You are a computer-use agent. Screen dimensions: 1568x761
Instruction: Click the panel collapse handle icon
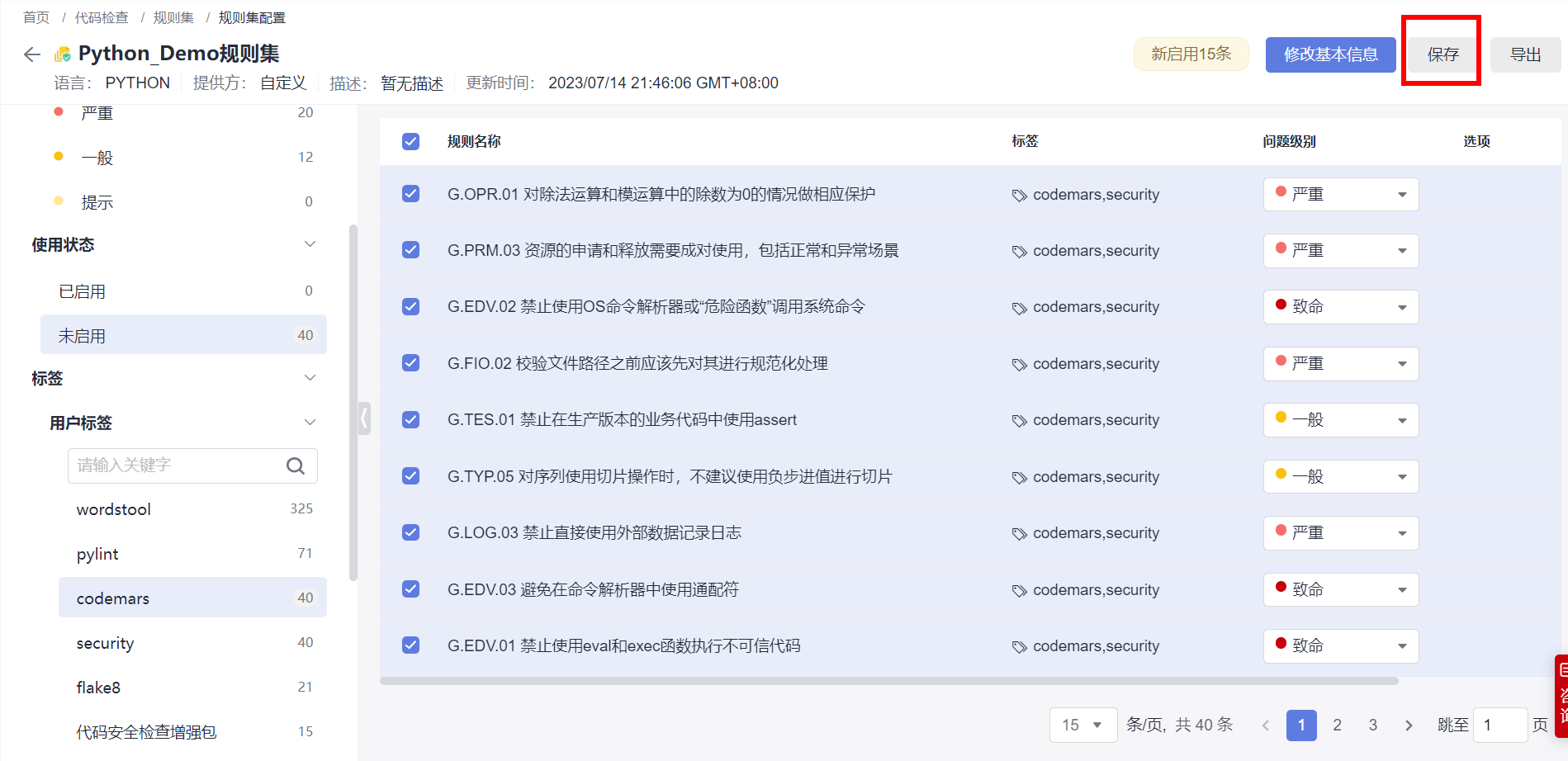coord(364,418)
